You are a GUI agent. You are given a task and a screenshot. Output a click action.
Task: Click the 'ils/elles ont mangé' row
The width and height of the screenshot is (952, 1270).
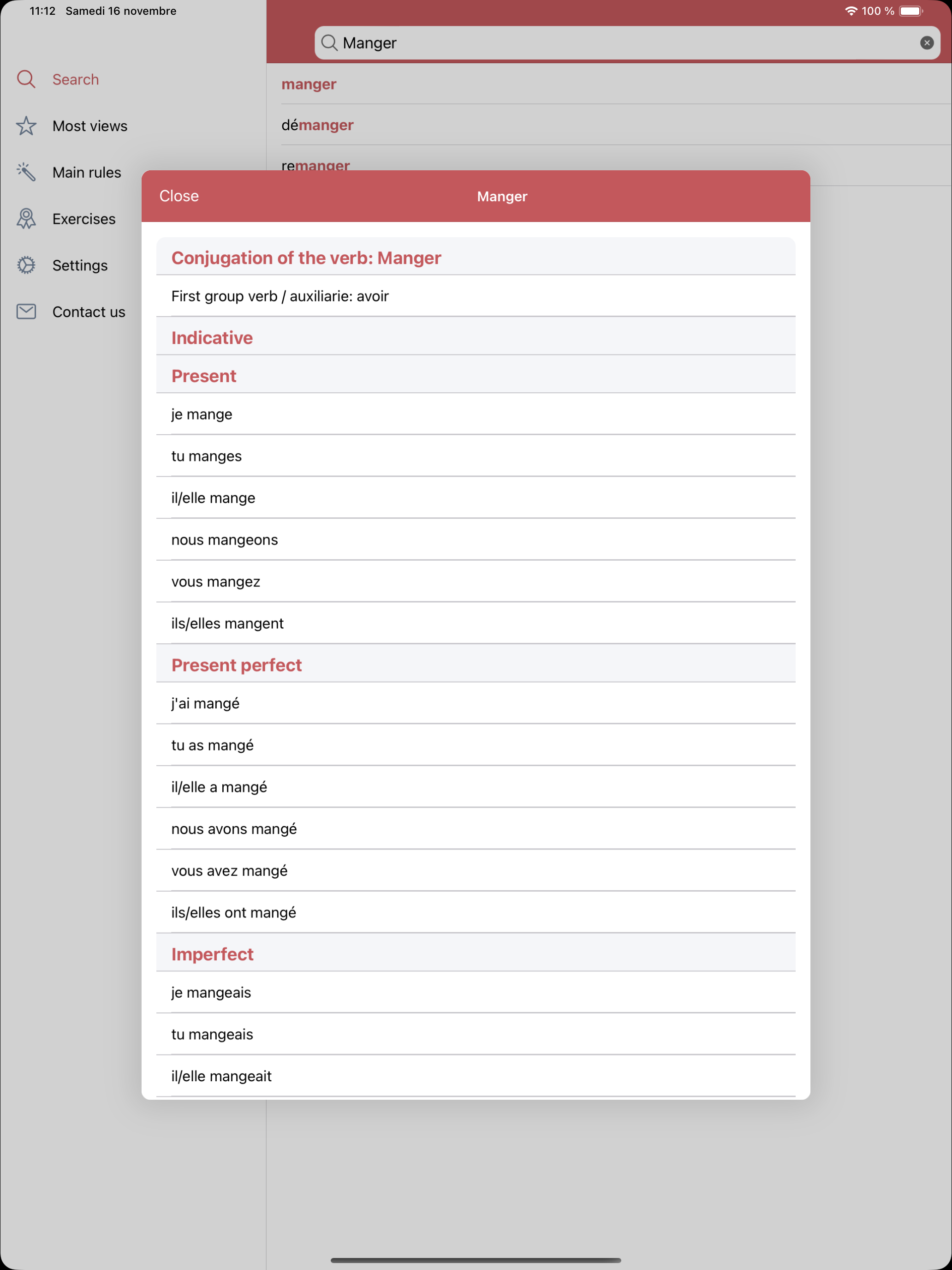476,913
